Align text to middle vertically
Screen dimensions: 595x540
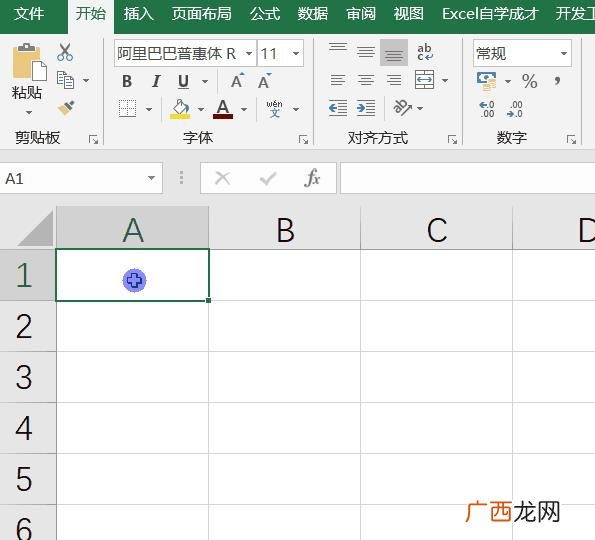(x=366, y=52)
